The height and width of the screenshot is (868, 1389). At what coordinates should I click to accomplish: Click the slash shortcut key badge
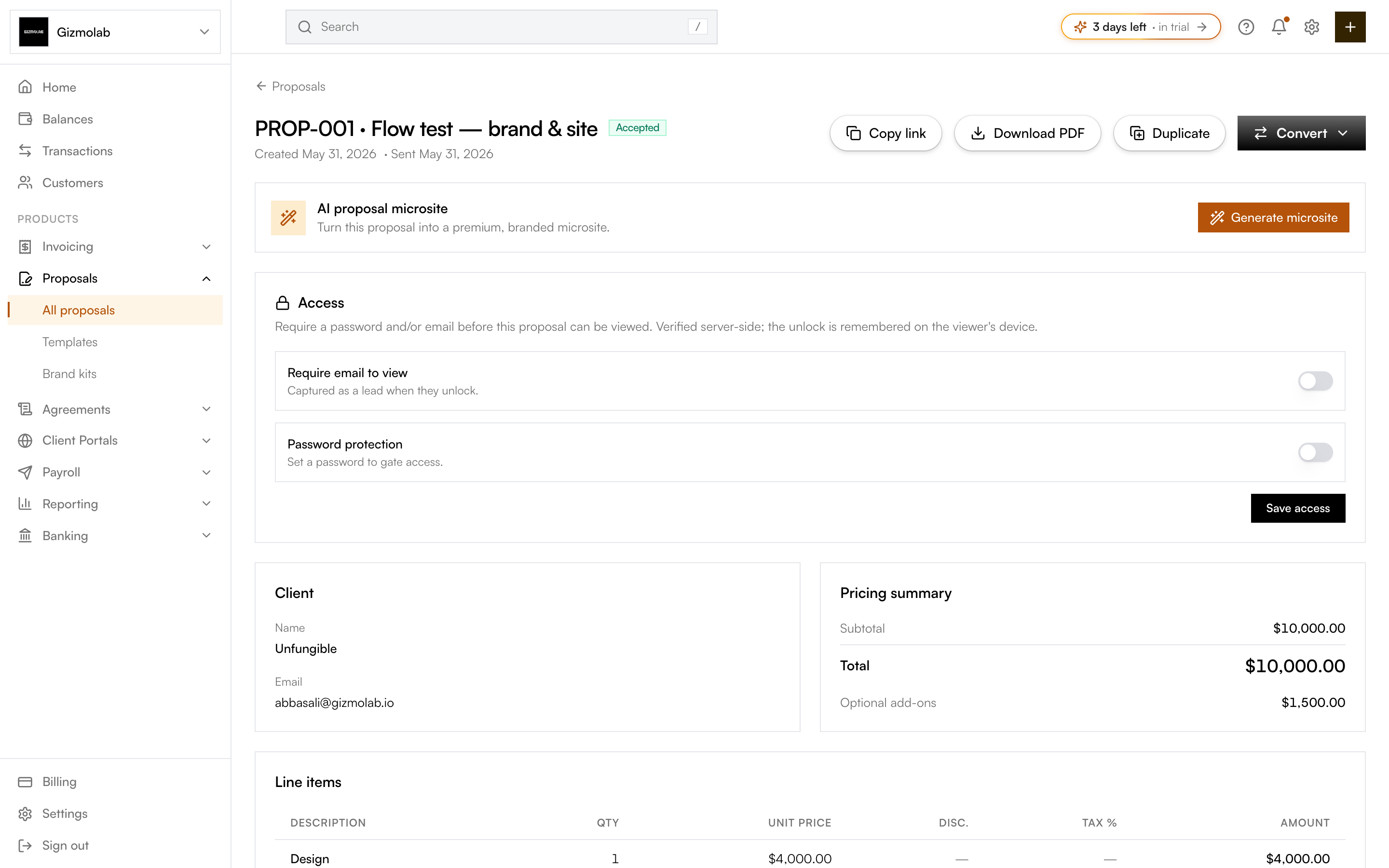coord(697,27)
